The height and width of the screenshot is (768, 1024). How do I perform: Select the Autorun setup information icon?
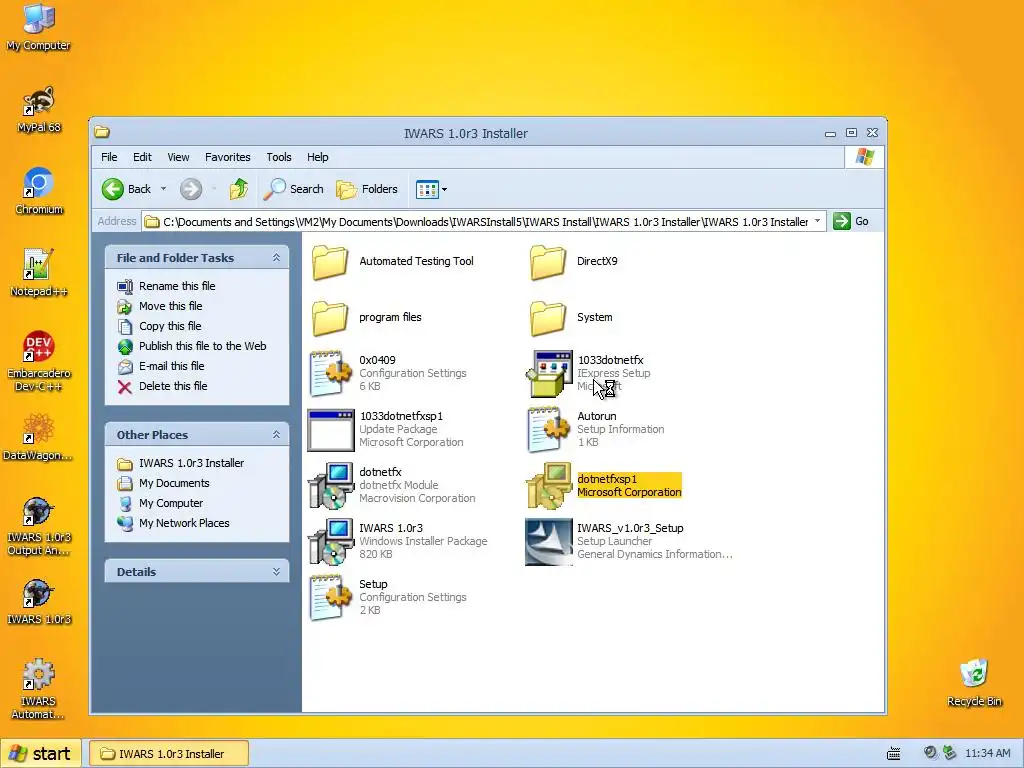(548, 430)
